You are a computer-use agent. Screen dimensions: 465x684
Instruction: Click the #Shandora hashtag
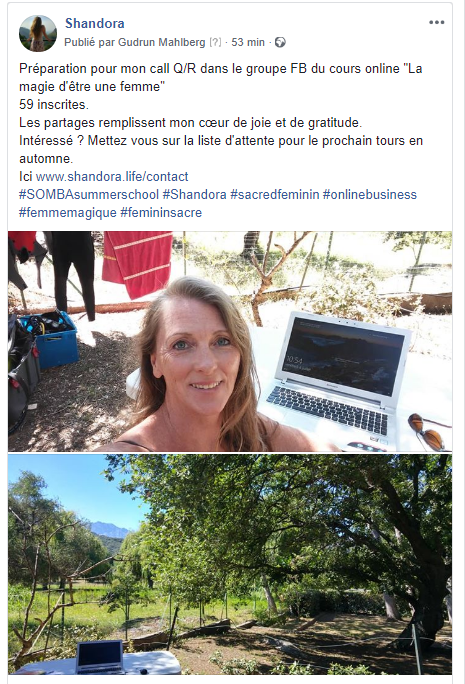195,195
